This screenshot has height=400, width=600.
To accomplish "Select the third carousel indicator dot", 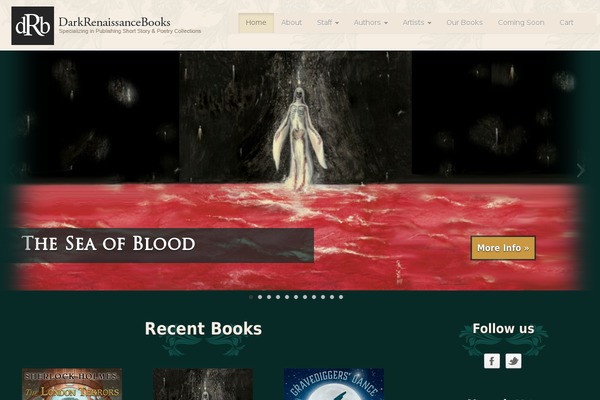I will point(269,297).
